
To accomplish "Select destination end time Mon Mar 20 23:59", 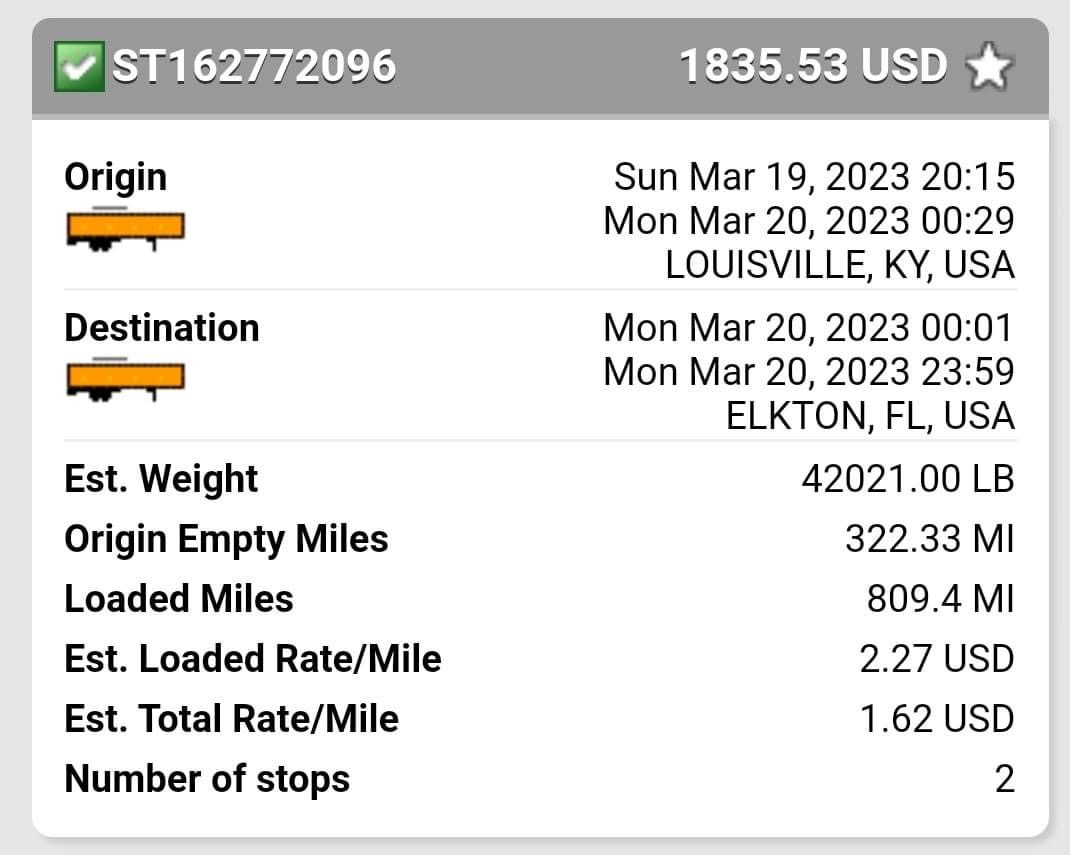I will tap(809, 372).
